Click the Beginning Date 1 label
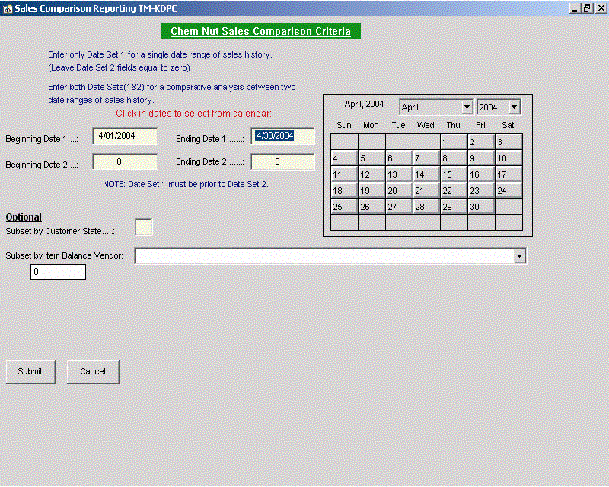 click(42, 139)
